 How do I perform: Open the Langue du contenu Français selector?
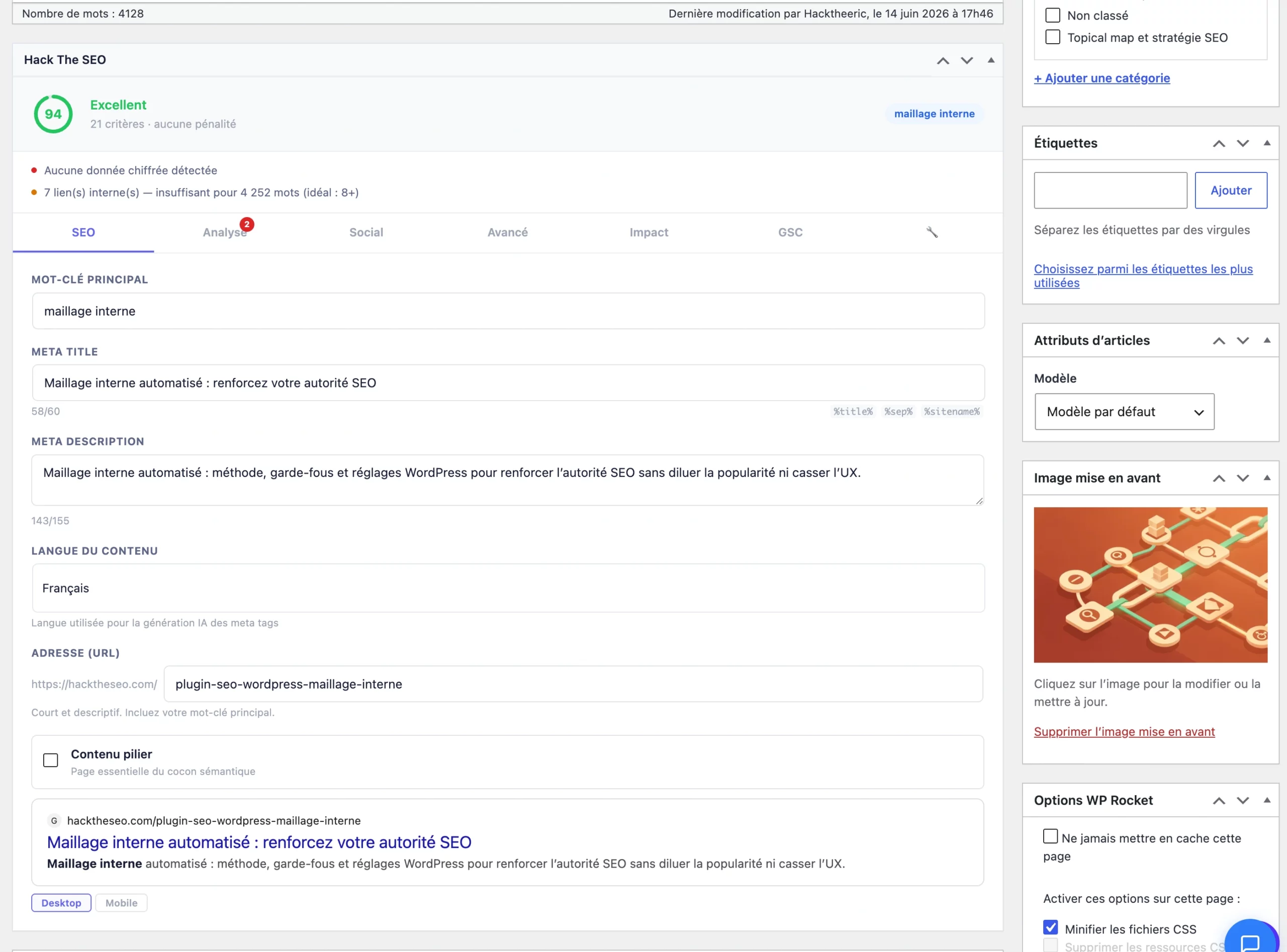508,588
